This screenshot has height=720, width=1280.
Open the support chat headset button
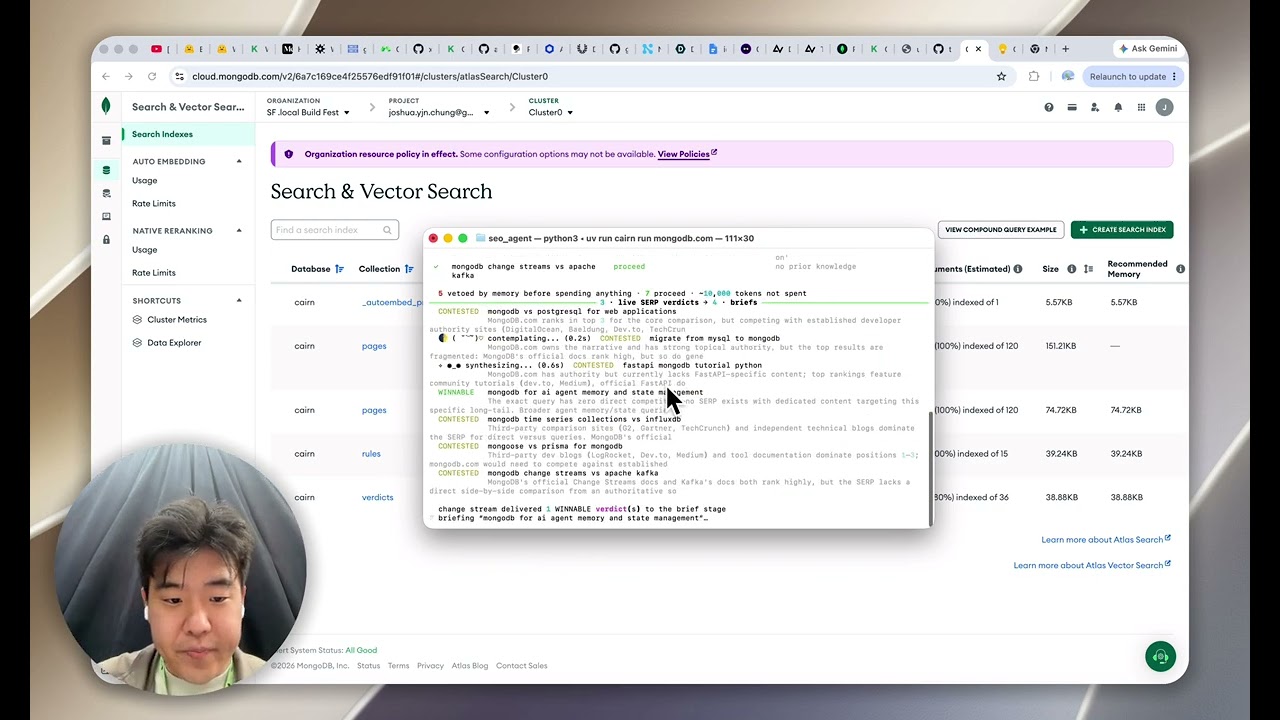[x=1160, y=656]
